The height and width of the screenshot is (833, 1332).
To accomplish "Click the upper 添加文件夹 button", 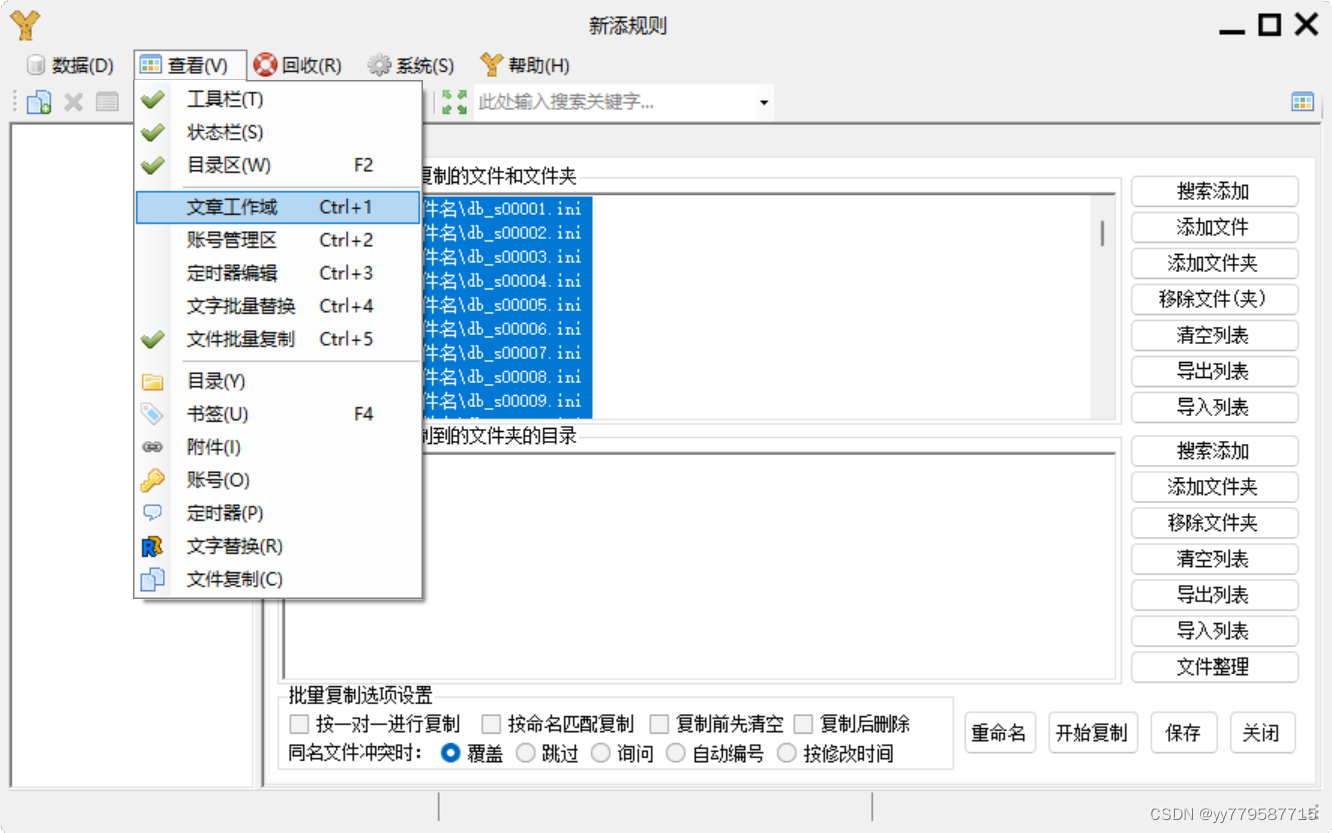I will [1214, 263].
